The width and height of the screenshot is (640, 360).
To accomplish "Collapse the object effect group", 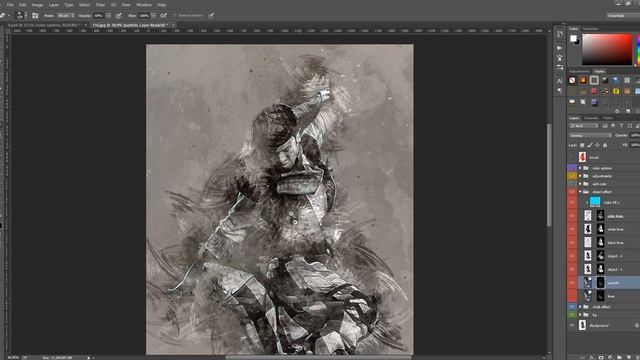I will point(580,191).
